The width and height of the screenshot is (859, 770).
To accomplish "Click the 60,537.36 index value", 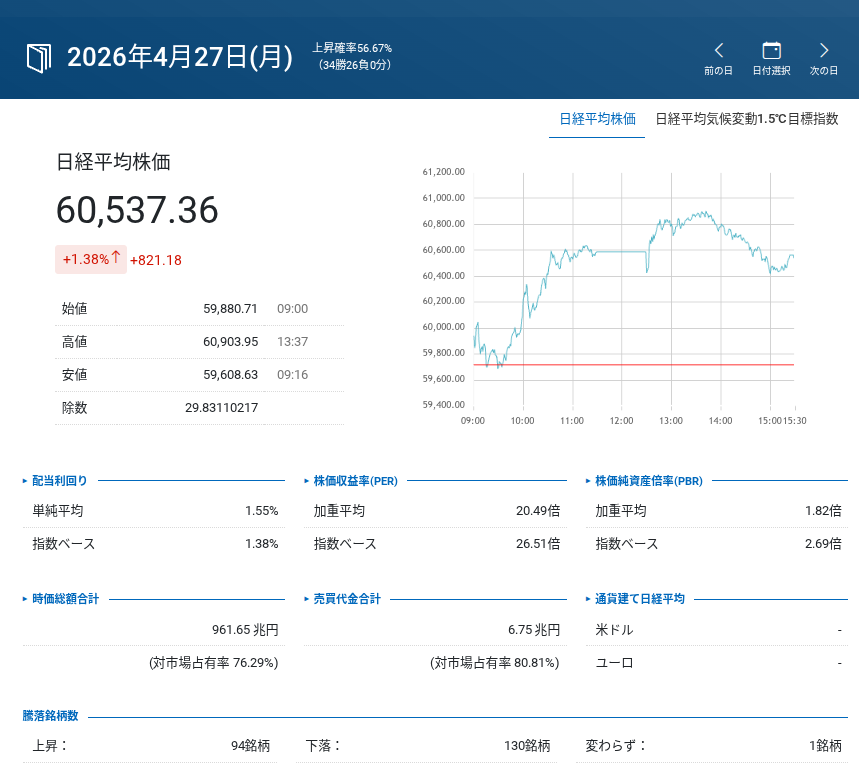I will pyautogui.click(x=137, y=210).
